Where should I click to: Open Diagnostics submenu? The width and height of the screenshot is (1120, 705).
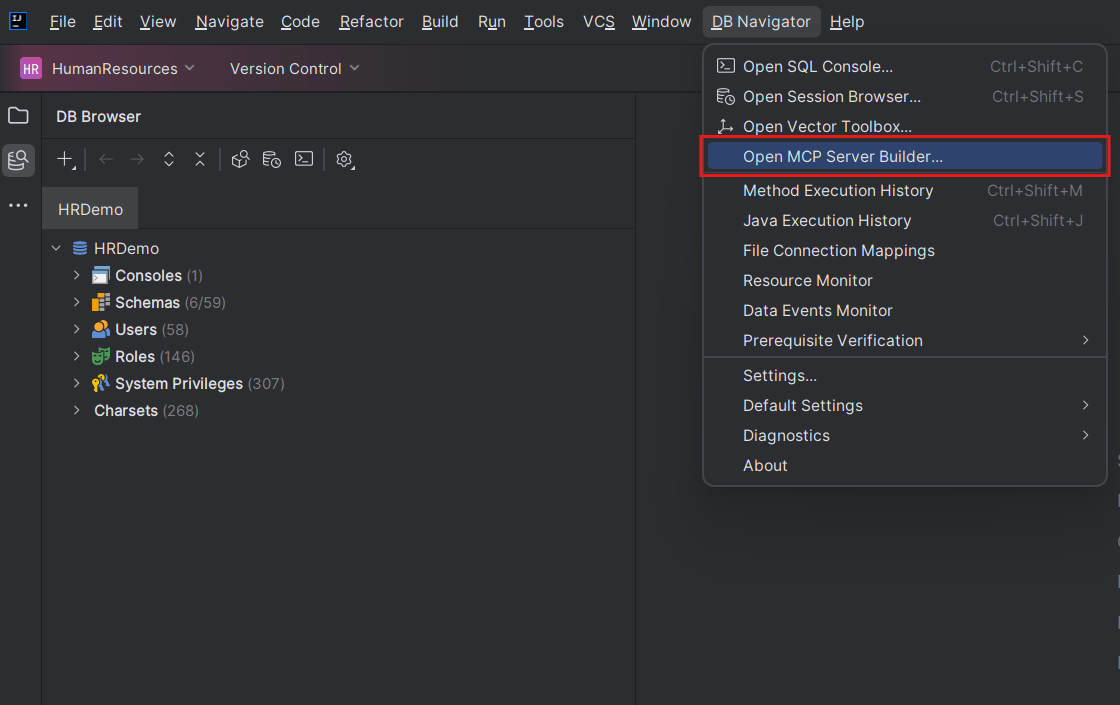(x=904, y=436)
